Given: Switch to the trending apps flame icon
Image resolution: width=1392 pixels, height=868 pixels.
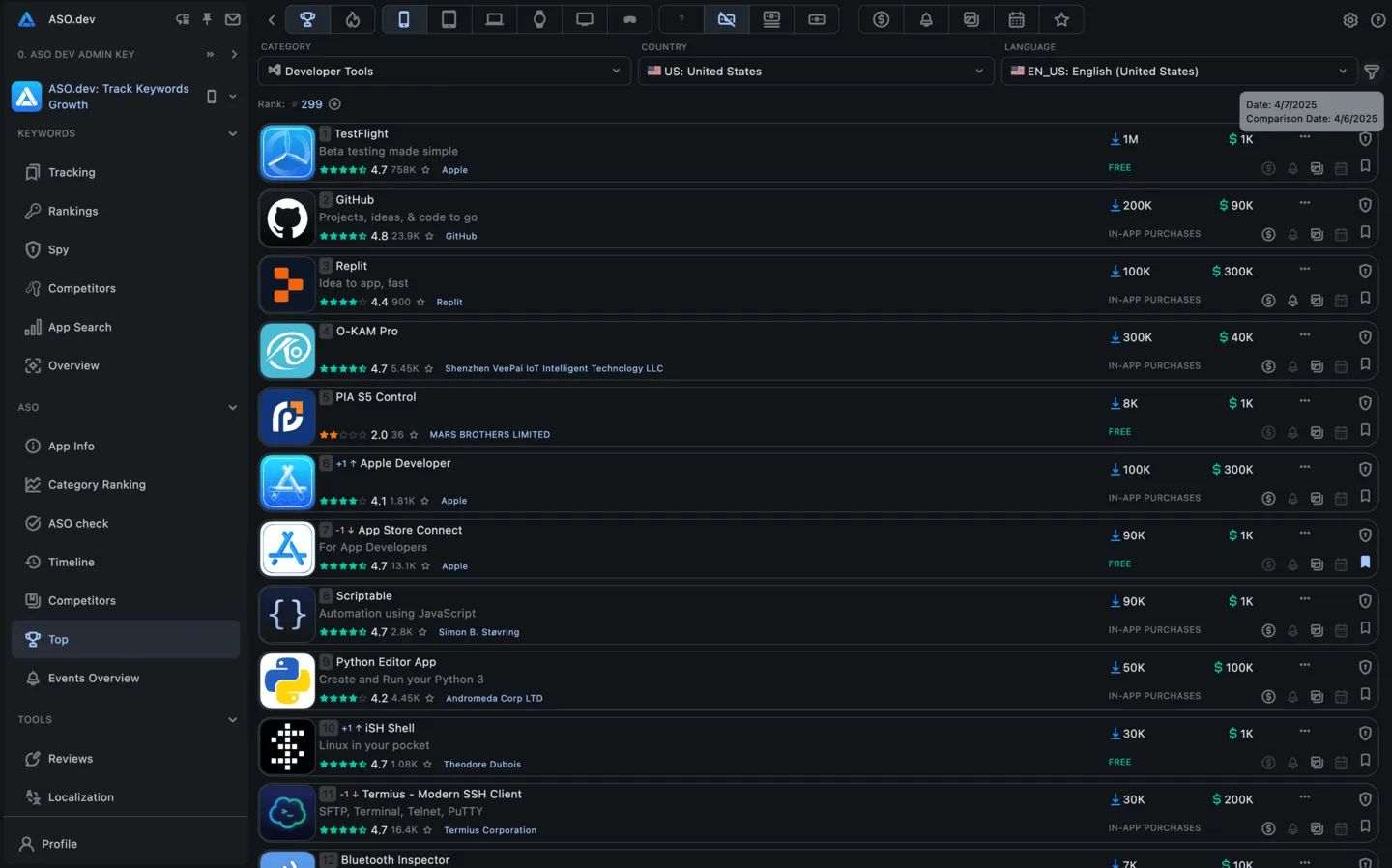Looking at the screenshot, I should [x=353, y=19].
